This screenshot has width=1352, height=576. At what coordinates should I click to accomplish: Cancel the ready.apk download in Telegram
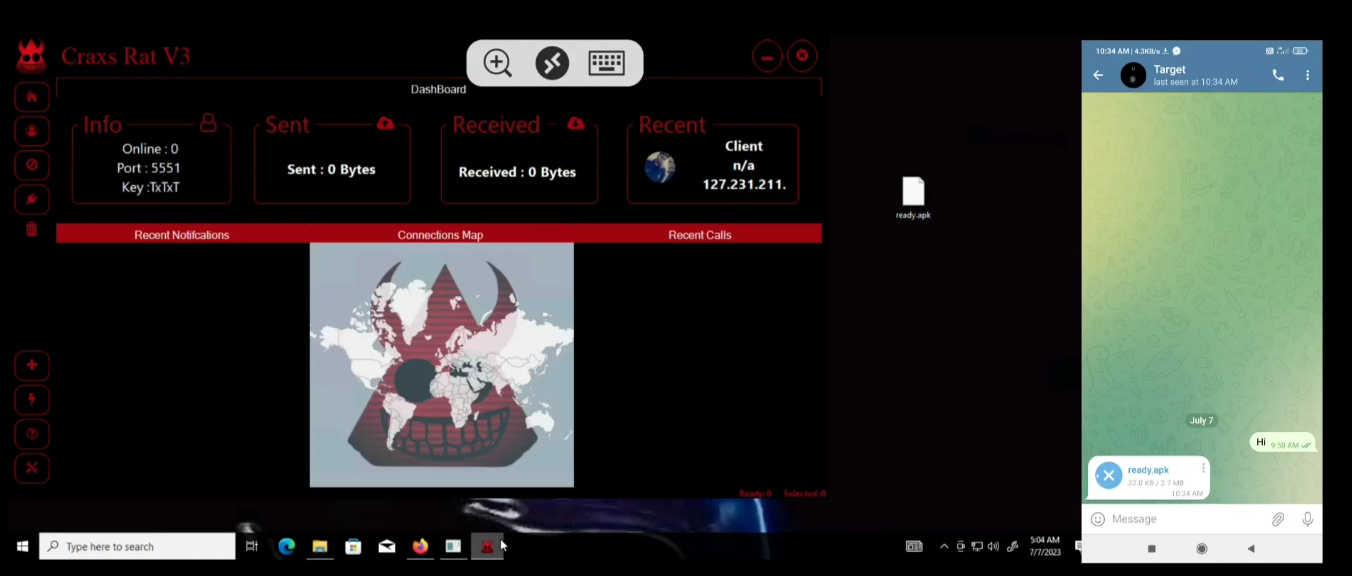point(1108,476)
